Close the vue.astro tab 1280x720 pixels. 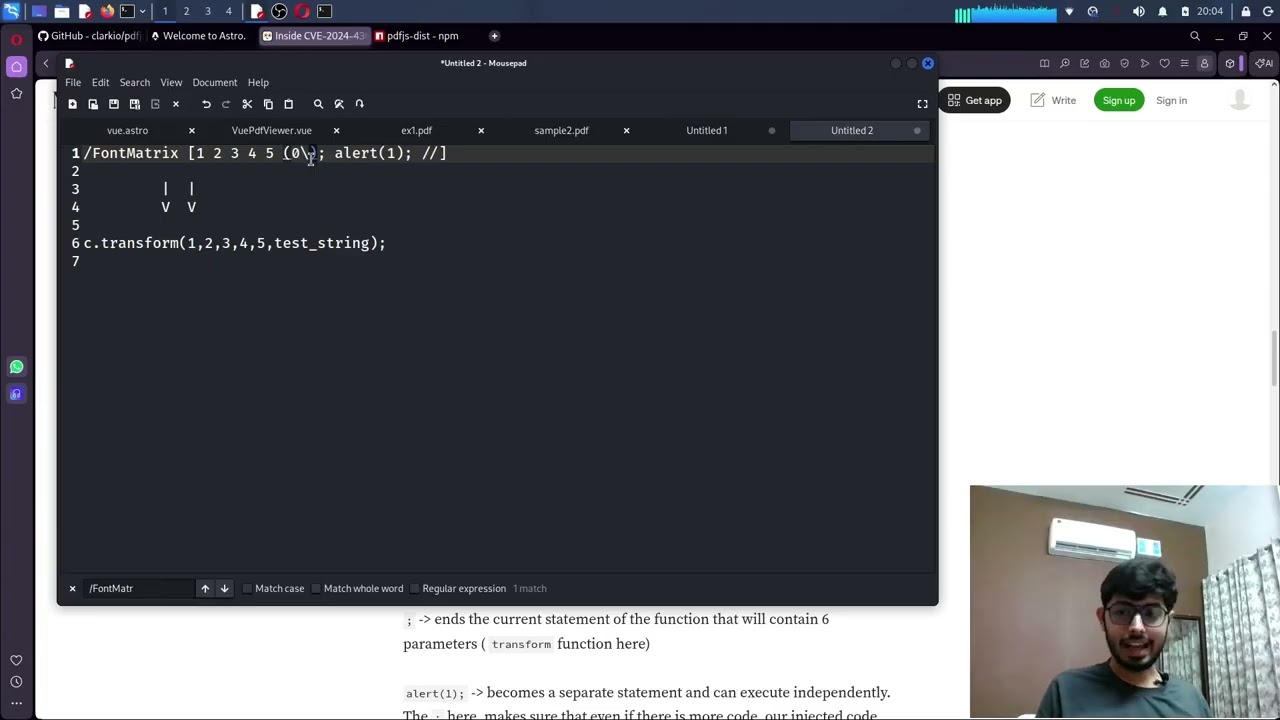(x=192, y=130)
